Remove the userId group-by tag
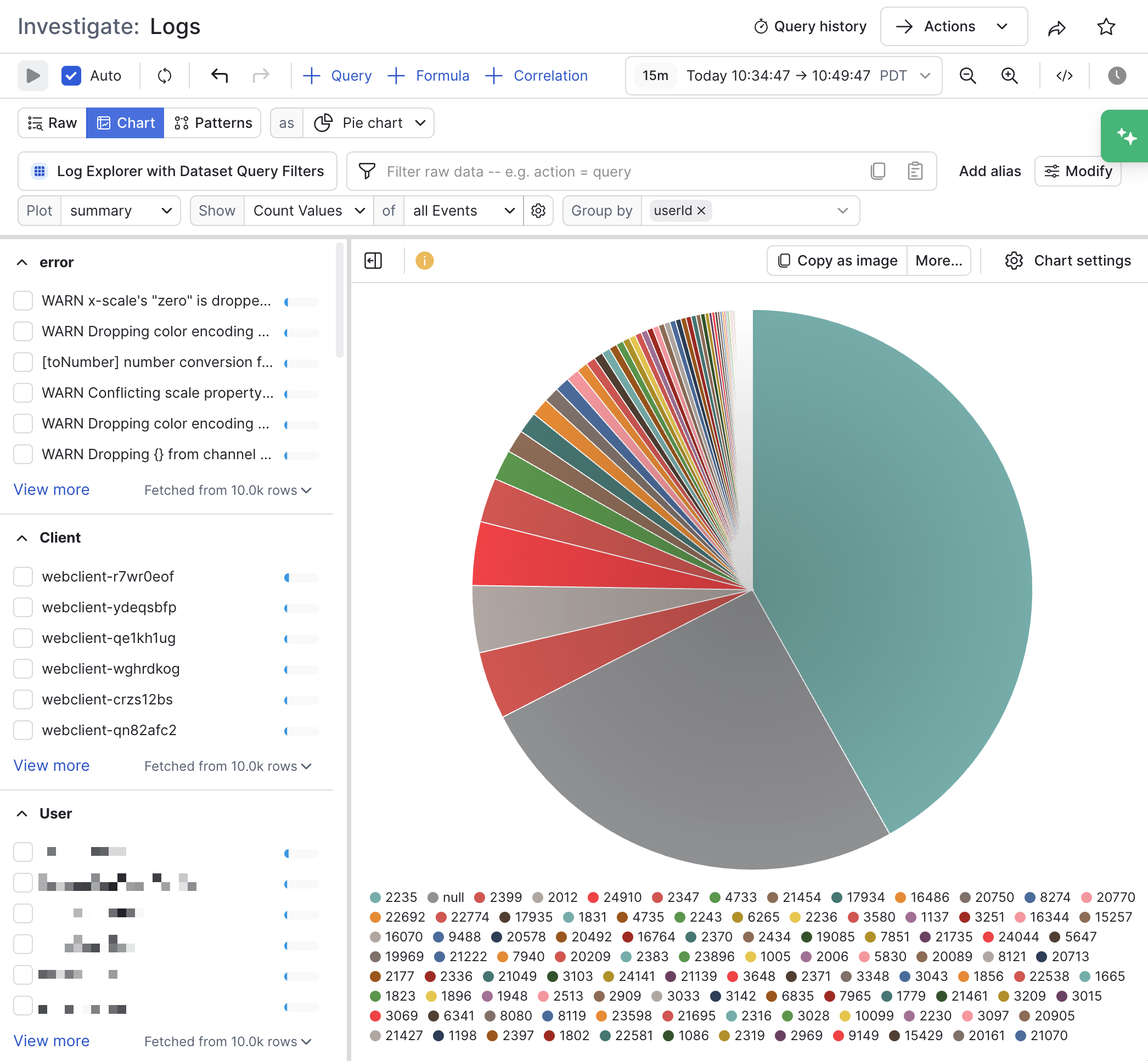The image size is (1148, 1061). pyautogui.click(x=701, y=211)
